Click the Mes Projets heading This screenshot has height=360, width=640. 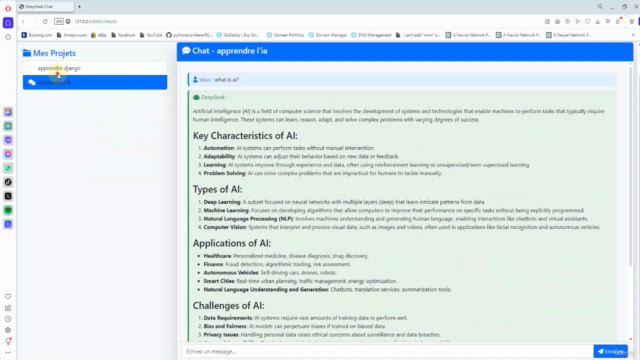pos(49,53)
